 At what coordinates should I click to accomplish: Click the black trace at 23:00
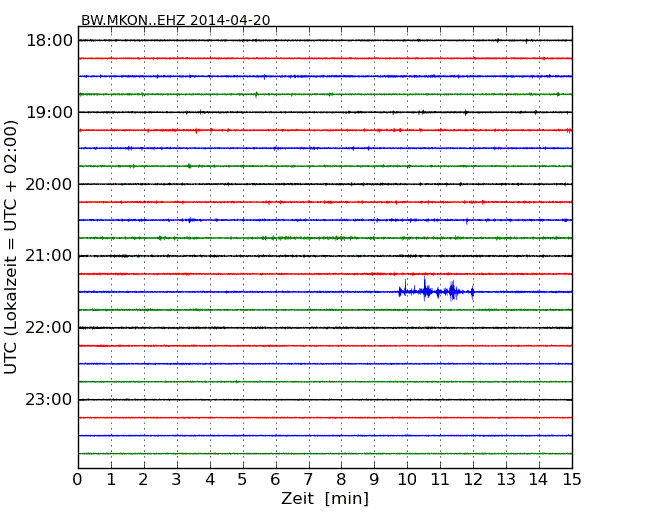click(x=325, y=400)
